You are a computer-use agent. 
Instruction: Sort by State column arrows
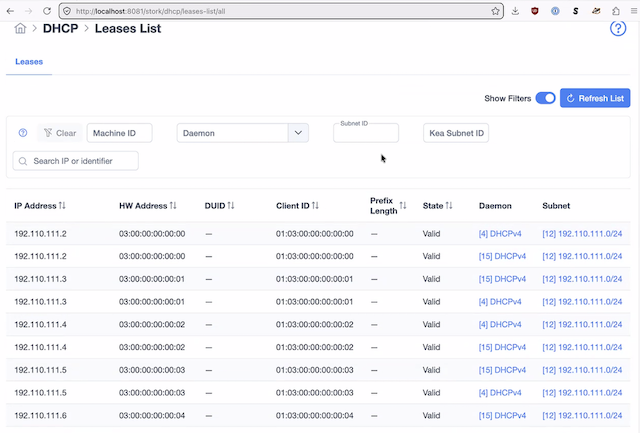click(449, 205)
